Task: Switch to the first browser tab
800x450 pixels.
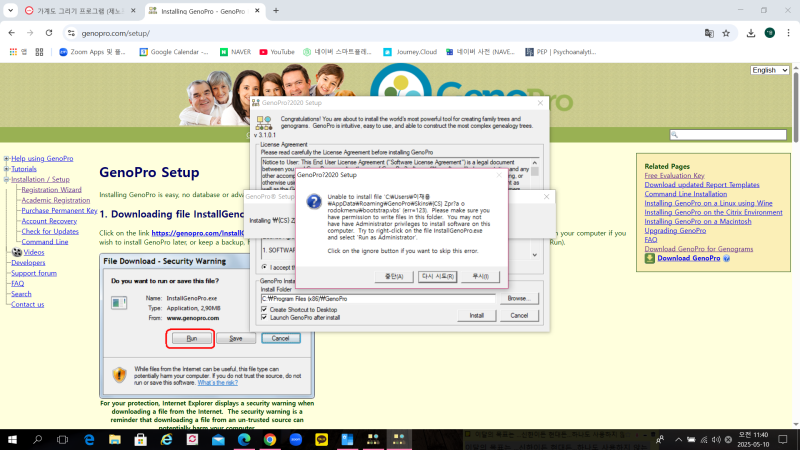Action: tap(75, 10)
